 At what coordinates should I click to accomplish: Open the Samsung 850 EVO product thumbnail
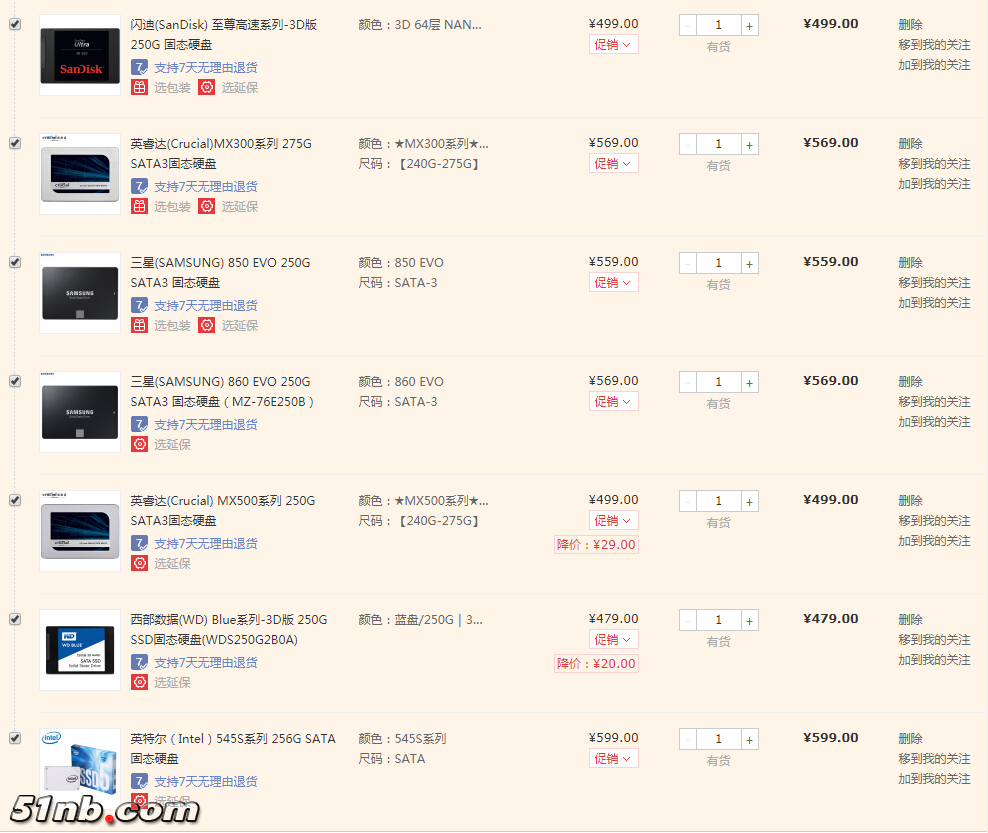pos(80,294)
